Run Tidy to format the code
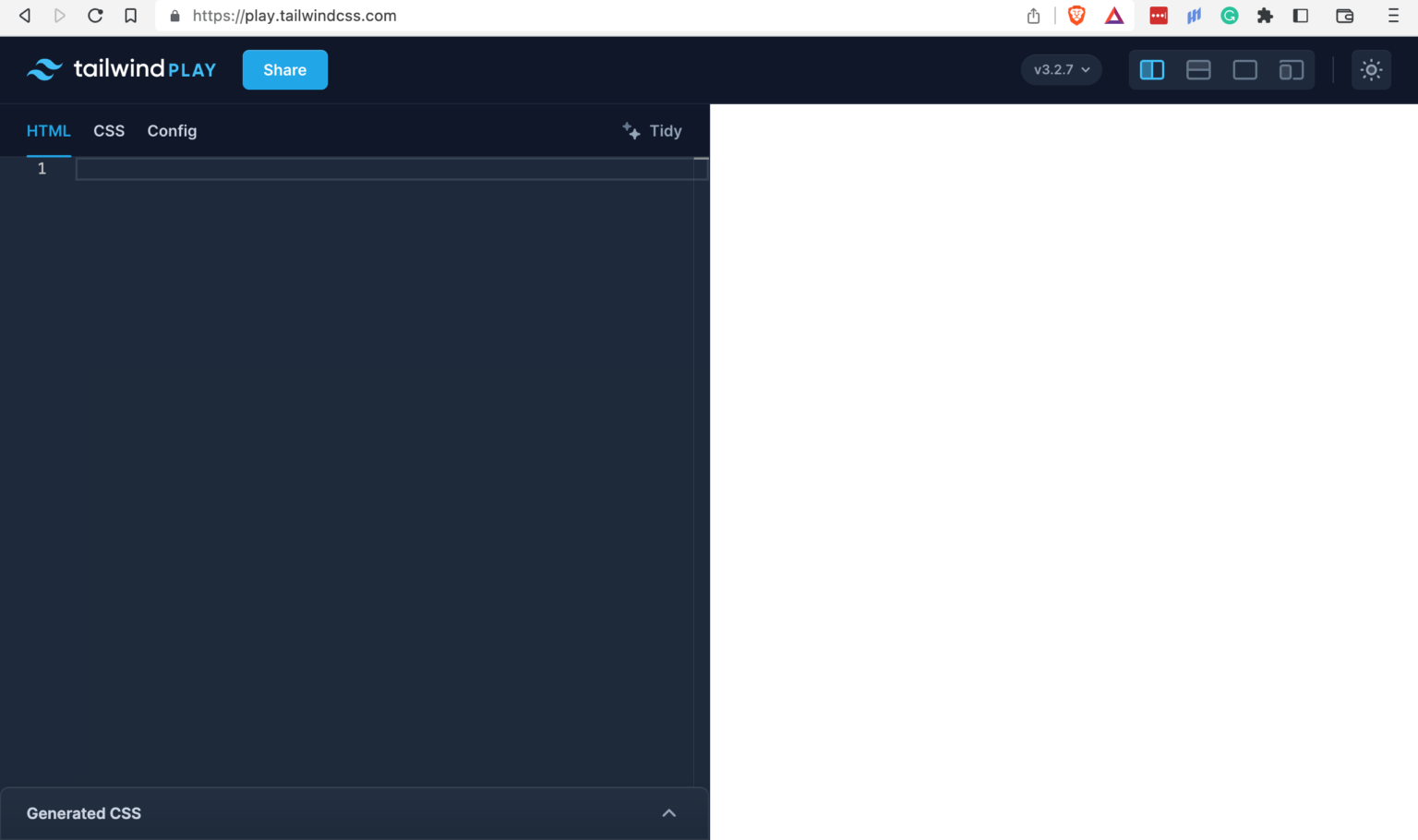 pos(665,130)
